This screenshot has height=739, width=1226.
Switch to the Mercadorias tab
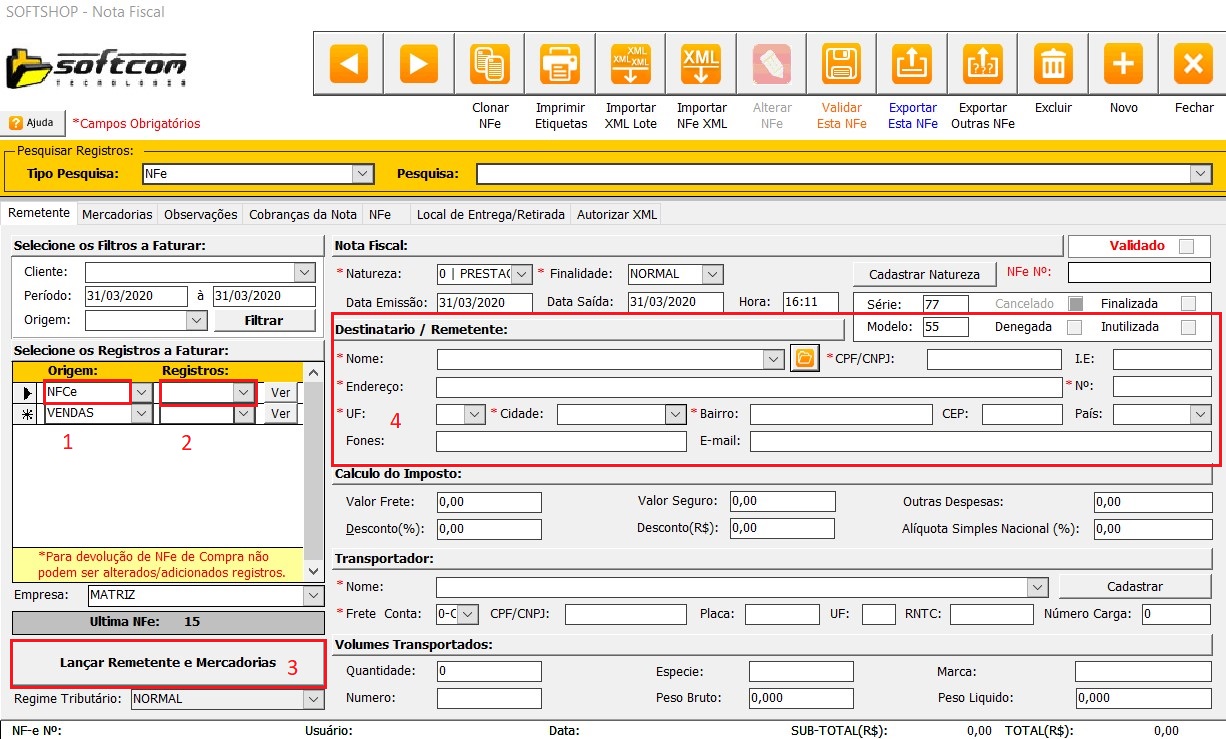pyautogui.click(x=117, y=214)
